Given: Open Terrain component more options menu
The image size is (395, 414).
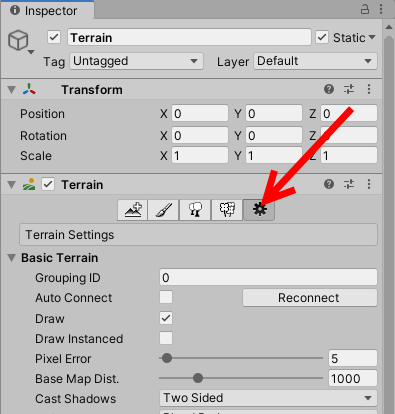Looking at the screenshot, I should point(369,184).
